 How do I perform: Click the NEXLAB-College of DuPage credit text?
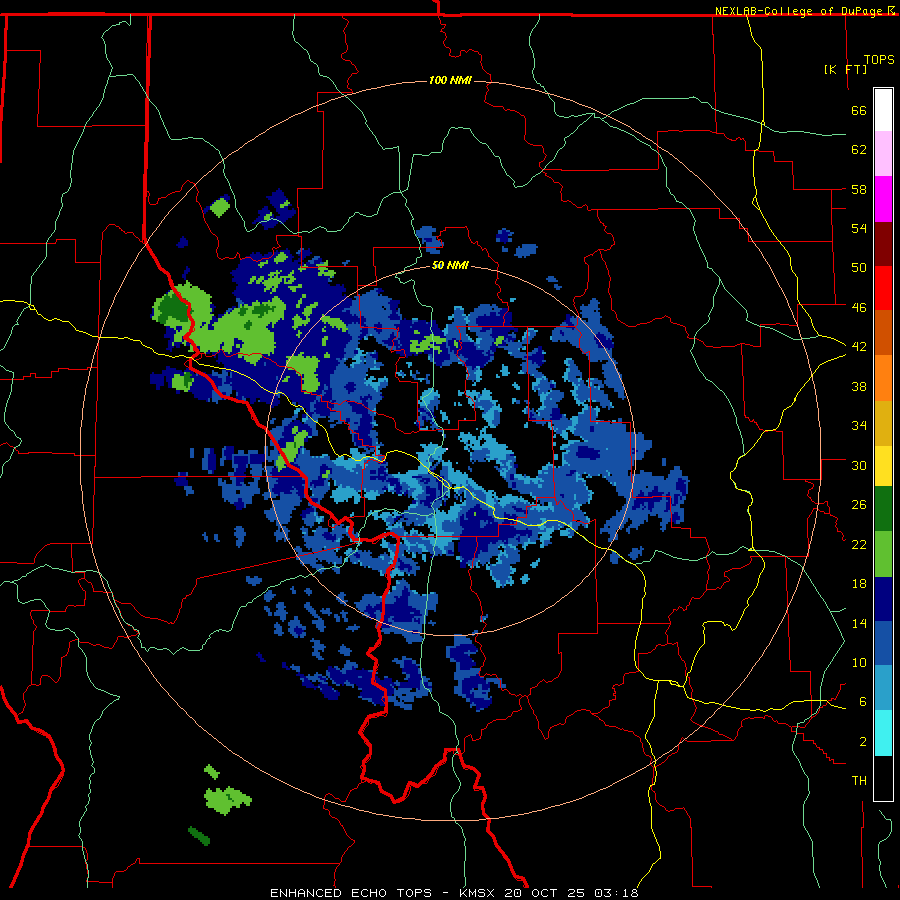point(800,11)
